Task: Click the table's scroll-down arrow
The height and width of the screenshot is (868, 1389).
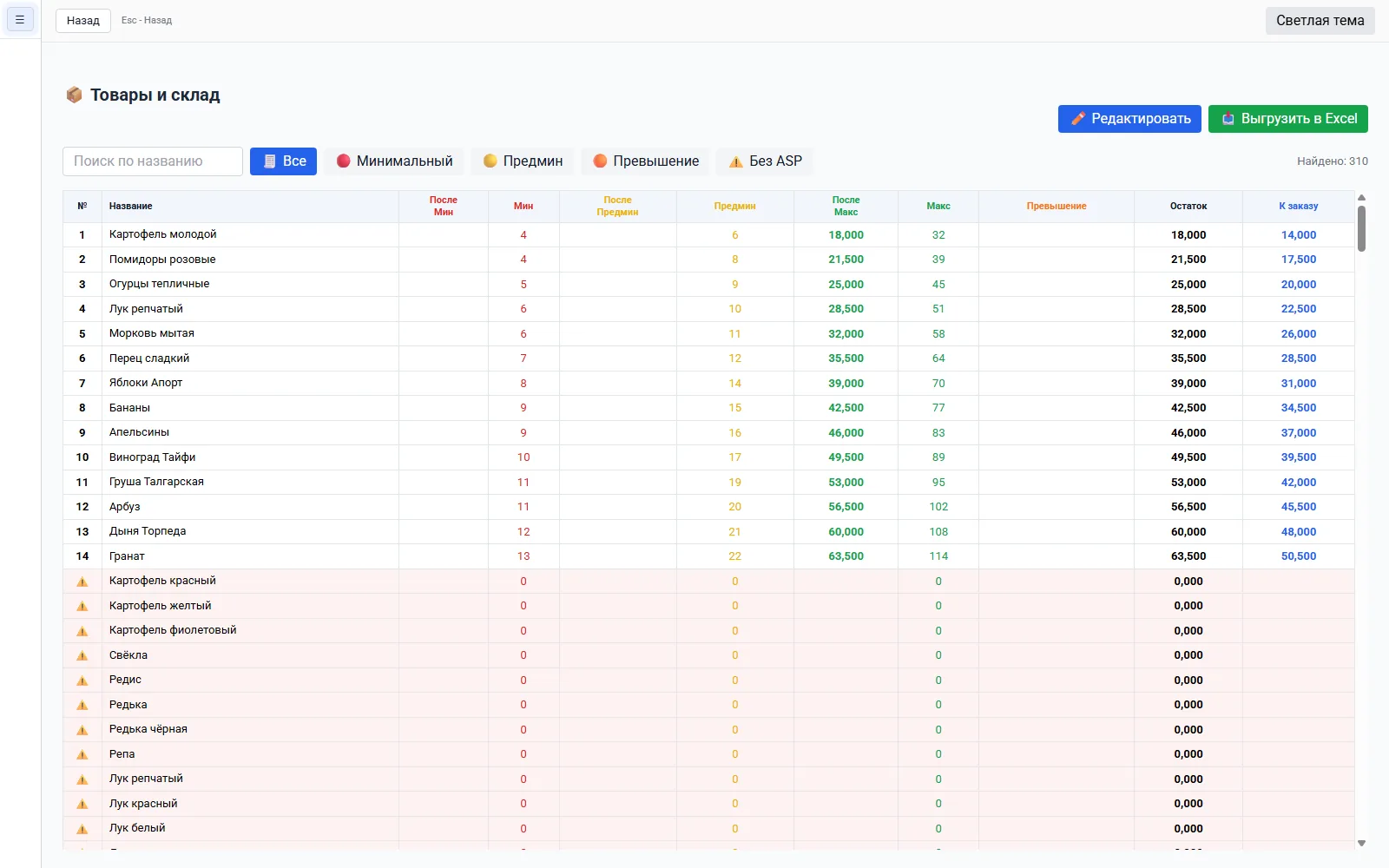Action: tap(1361, 843)
